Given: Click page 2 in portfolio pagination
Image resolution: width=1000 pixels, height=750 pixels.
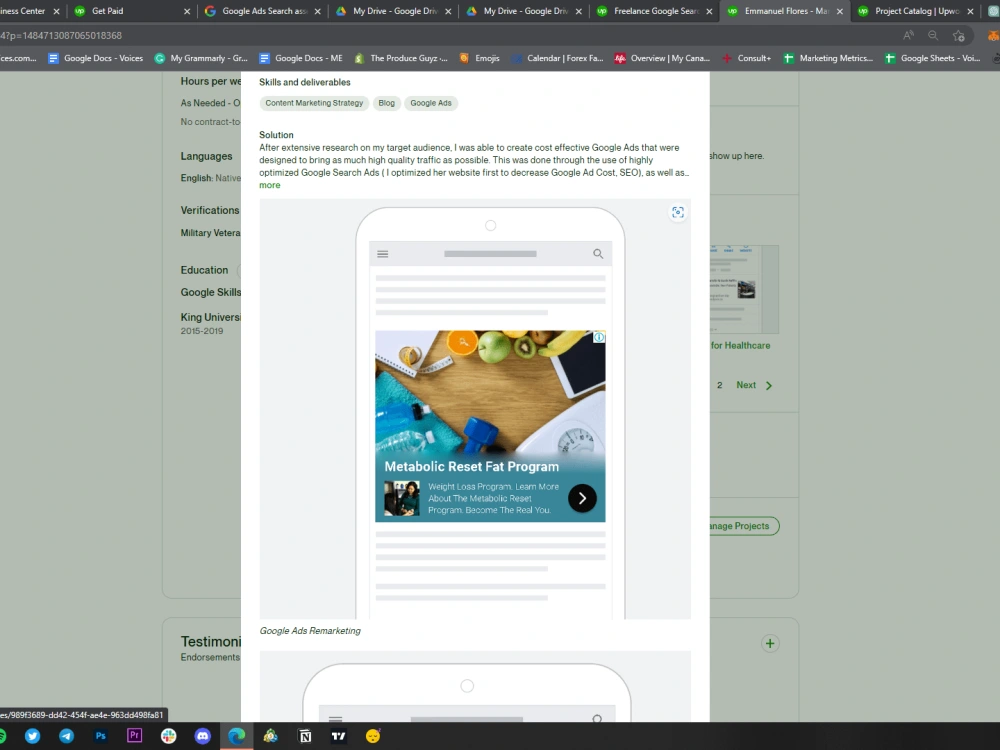Looking at the screenshot, I should pyautogui.click(x=719, y=385).
